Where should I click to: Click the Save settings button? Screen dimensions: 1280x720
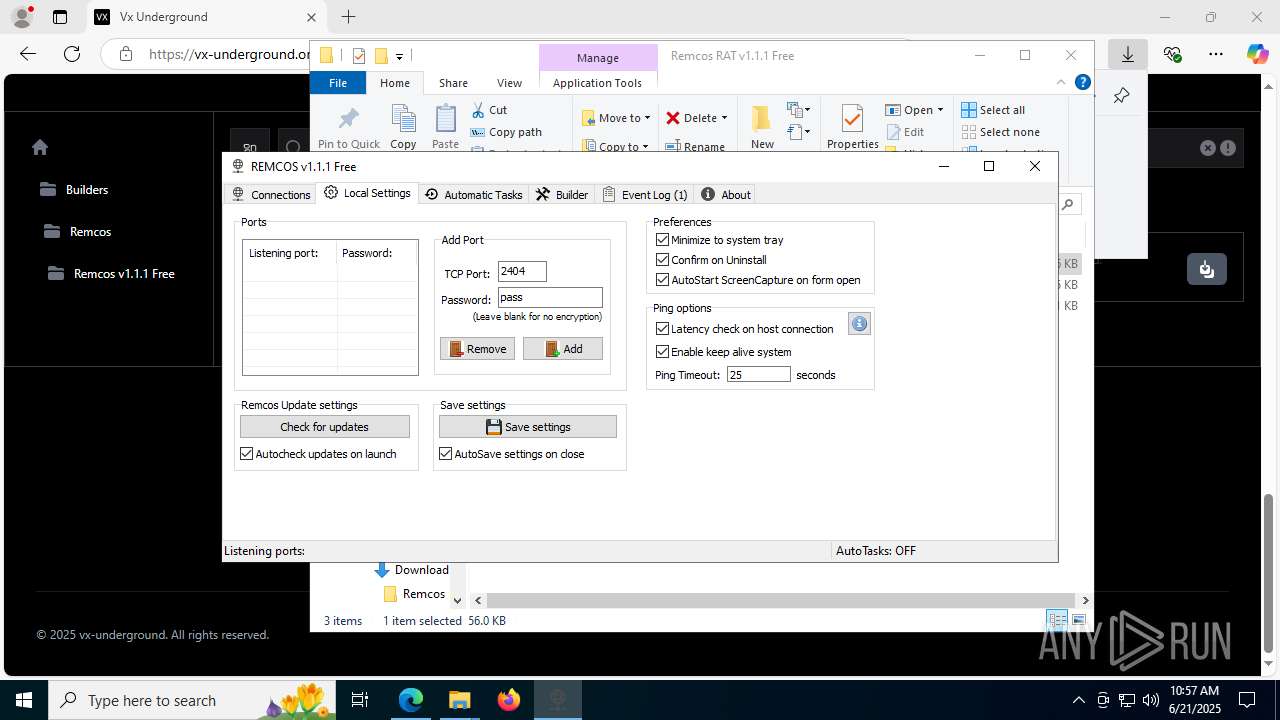527,427
